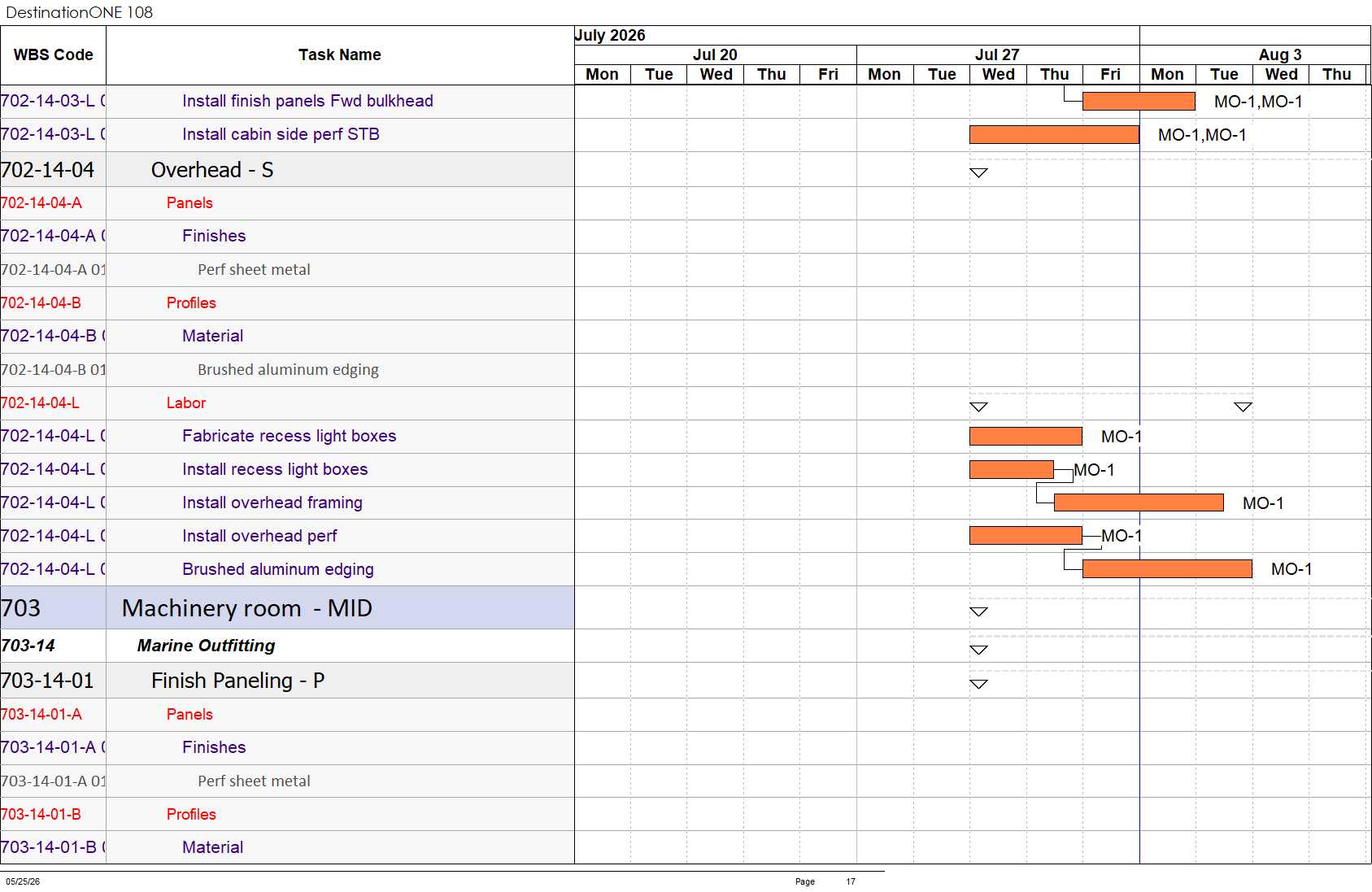Click the Install recess light boxes task

275,469
